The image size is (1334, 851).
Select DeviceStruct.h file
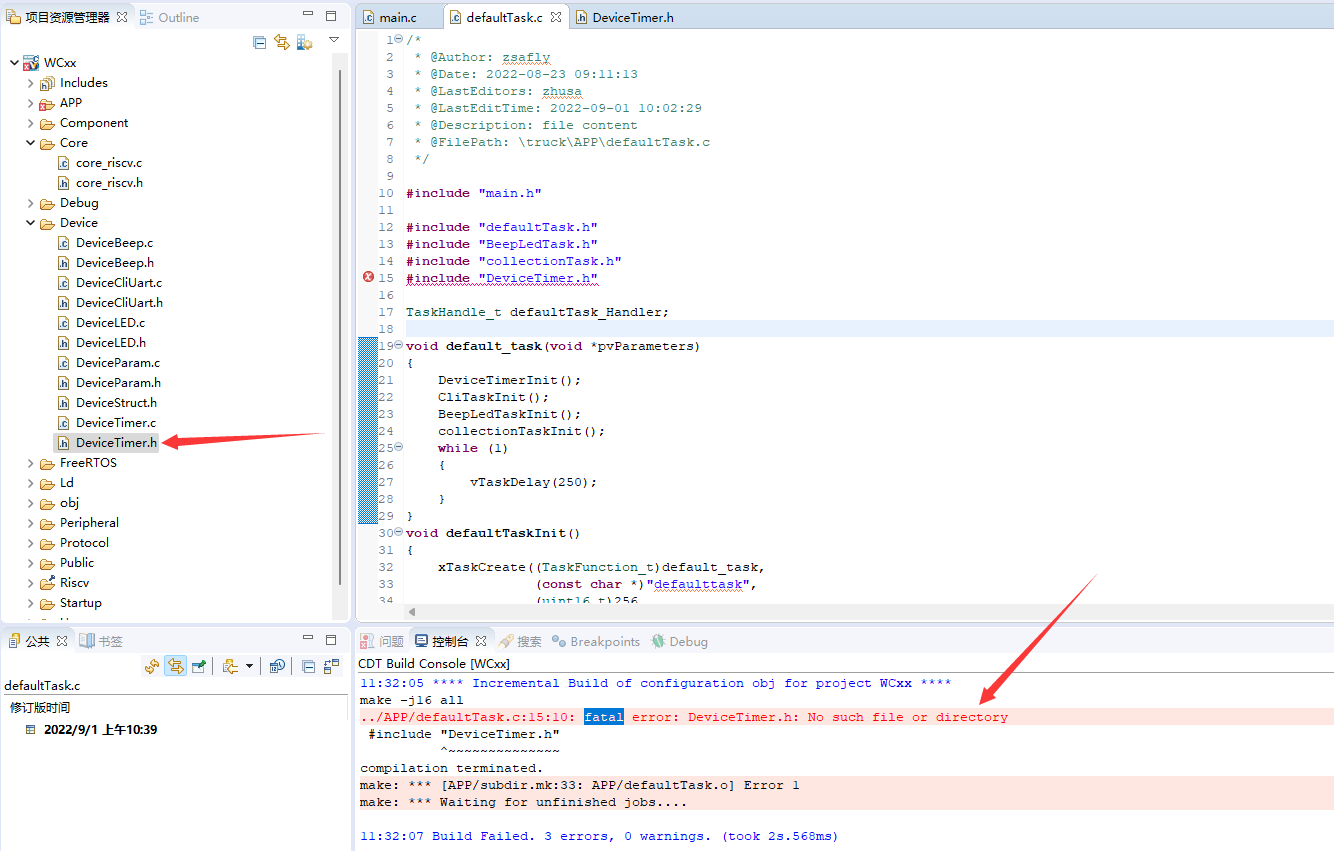click(116, 403)
